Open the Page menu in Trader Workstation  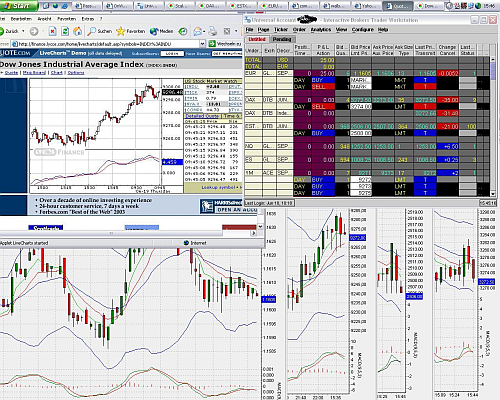(263, 30)
